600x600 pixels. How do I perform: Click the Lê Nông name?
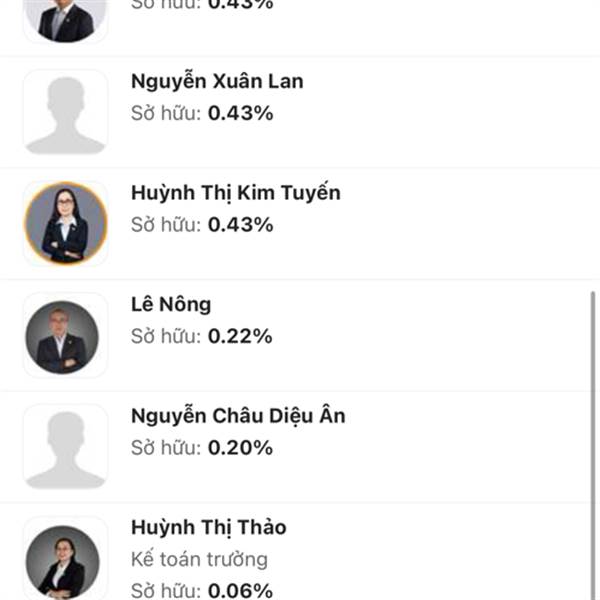point(171,305)
